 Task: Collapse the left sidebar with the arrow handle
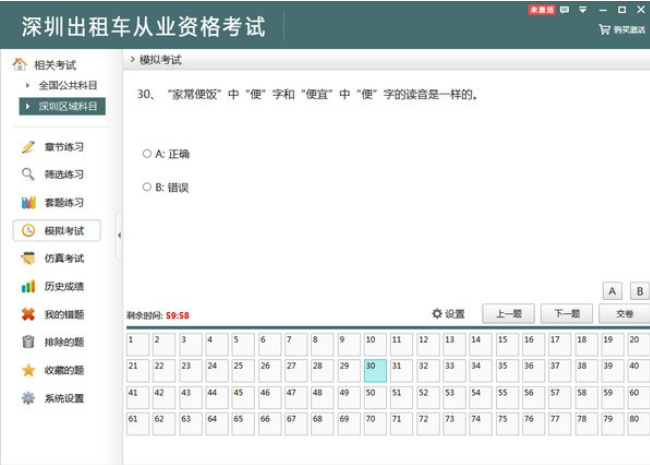tap(119, 235)
